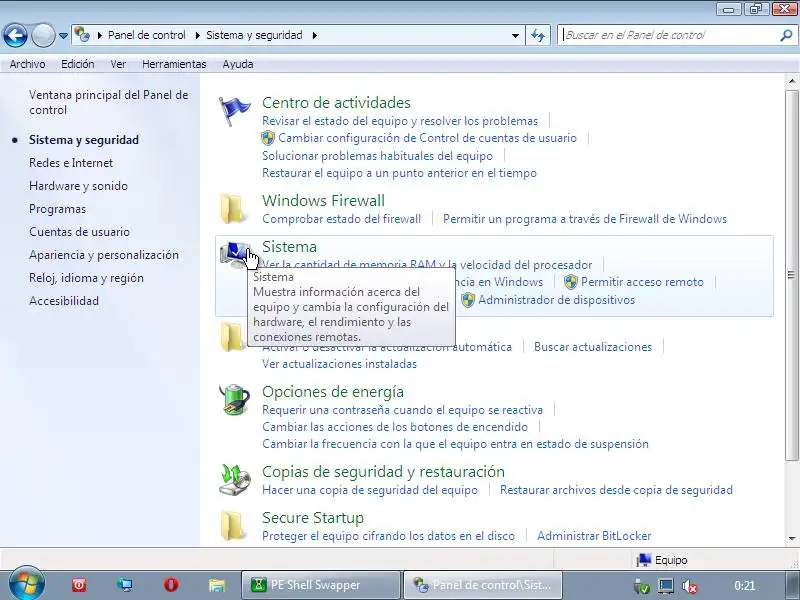The width and height of the screenshot is (800, 600).
Task: Click Hacer una copia de seguridad del equipo
Action: tap(370, 490)
